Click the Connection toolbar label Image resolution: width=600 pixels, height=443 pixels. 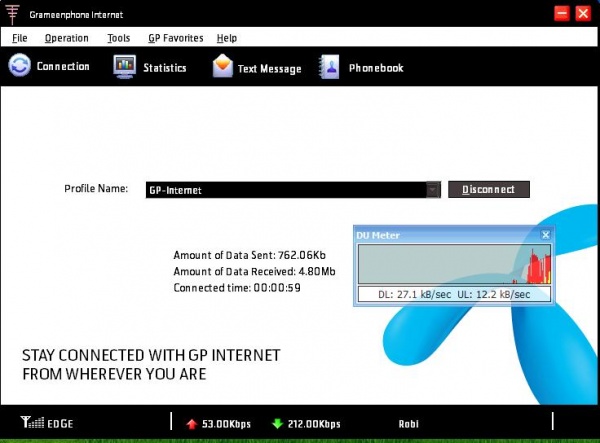[63, 66]
